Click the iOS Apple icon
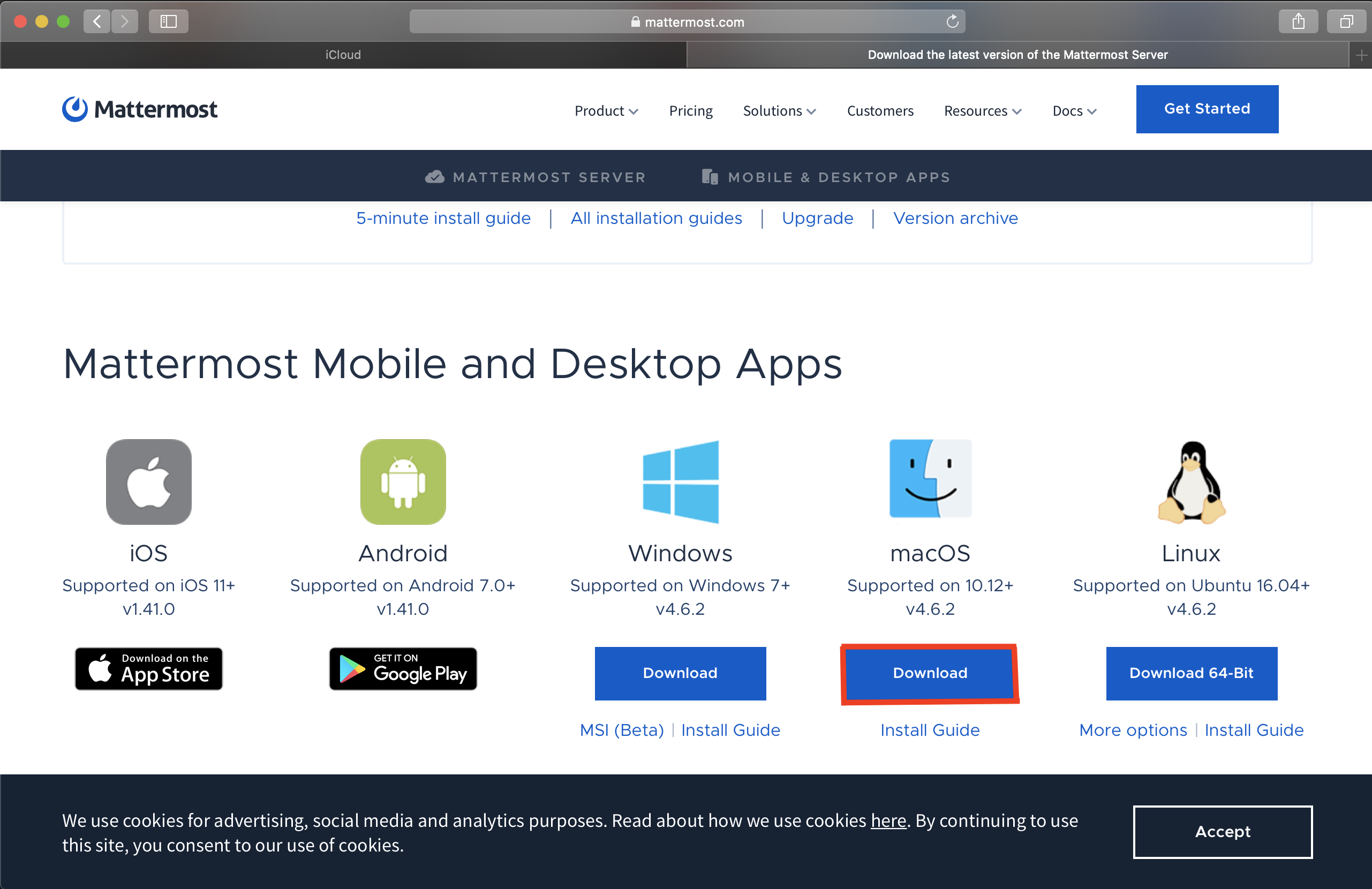The image size is (1372, 889). (x=149, y=482)
